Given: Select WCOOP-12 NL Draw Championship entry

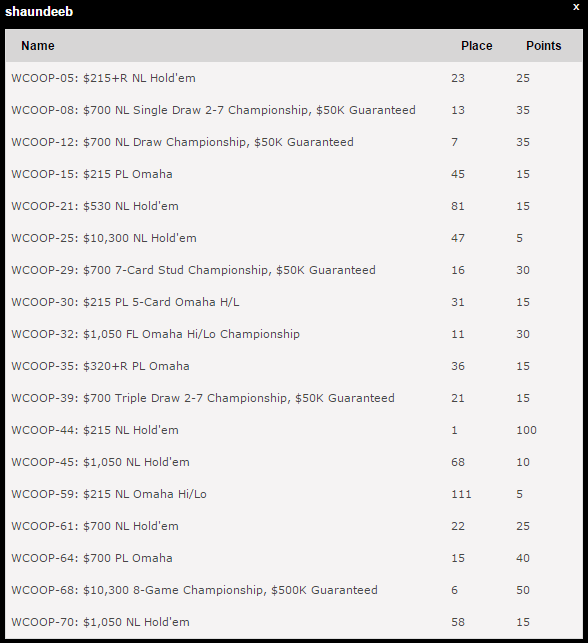Looking at the screenshot, I should pyautogui.click(x=294, y=142).
